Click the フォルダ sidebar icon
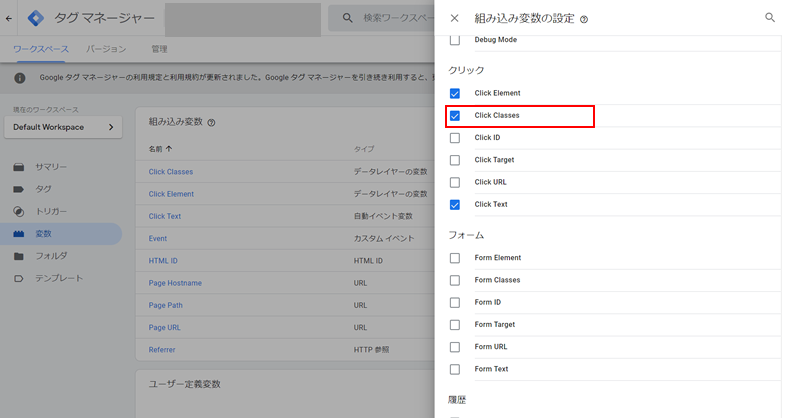Image resolution: width=786 pixels, height=418 pixels. pyautogui.click(x=19, y=256)
